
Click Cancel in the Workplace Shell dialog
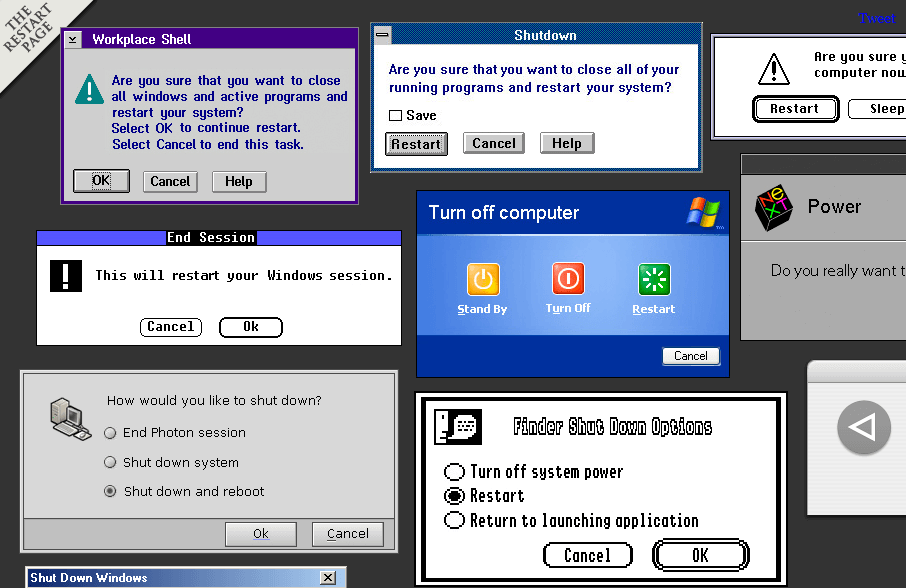[x=170, y=181]
